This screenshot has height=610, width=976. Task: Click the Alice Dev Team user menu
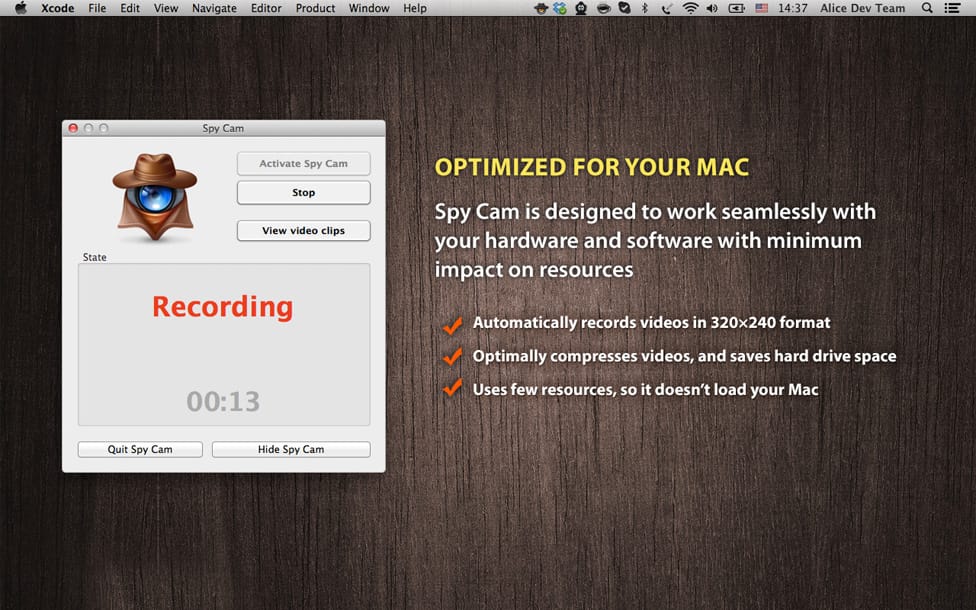(x=862, y=8)
